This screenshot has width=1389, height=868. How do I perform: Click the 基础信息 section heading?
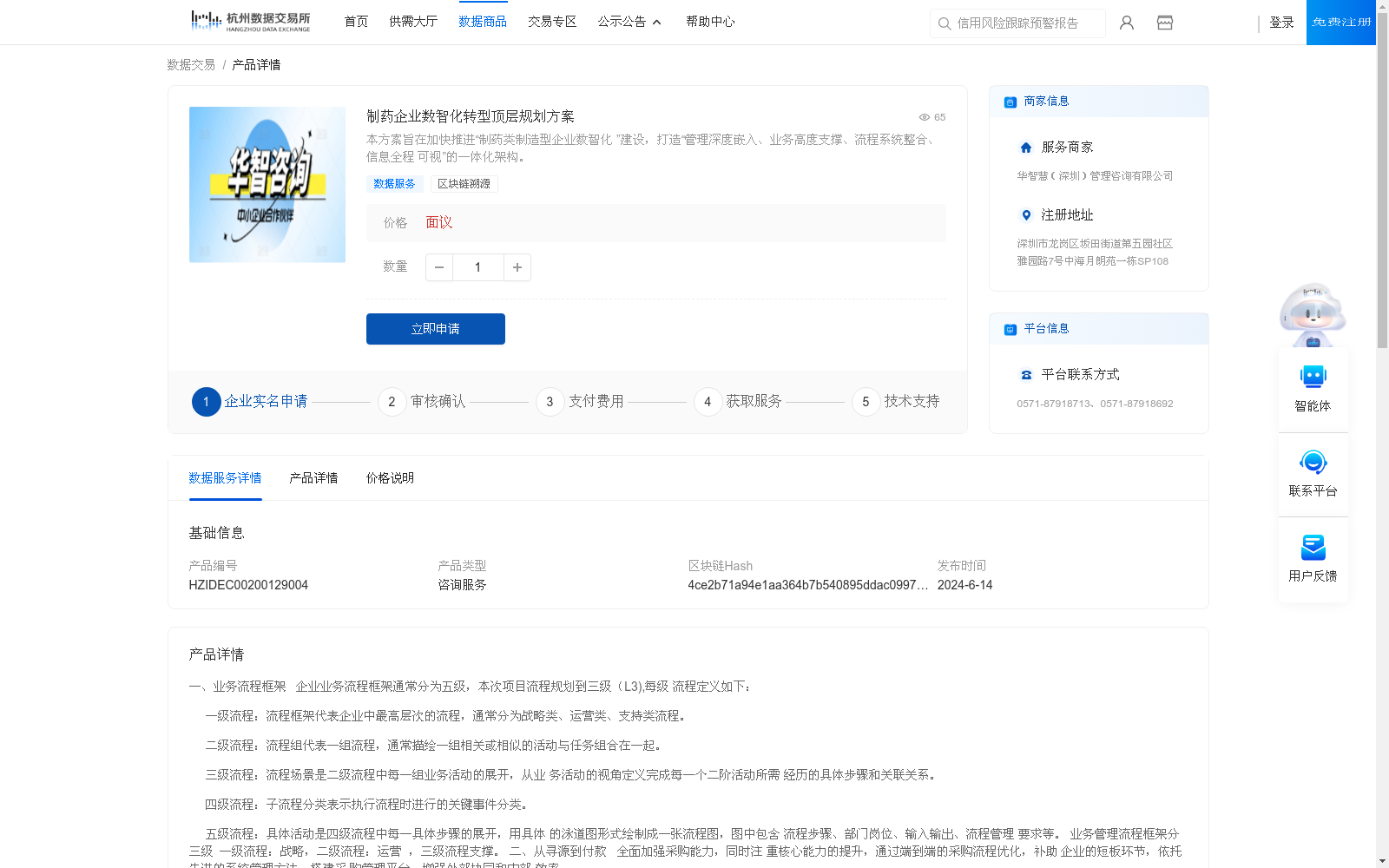point(216,533)
